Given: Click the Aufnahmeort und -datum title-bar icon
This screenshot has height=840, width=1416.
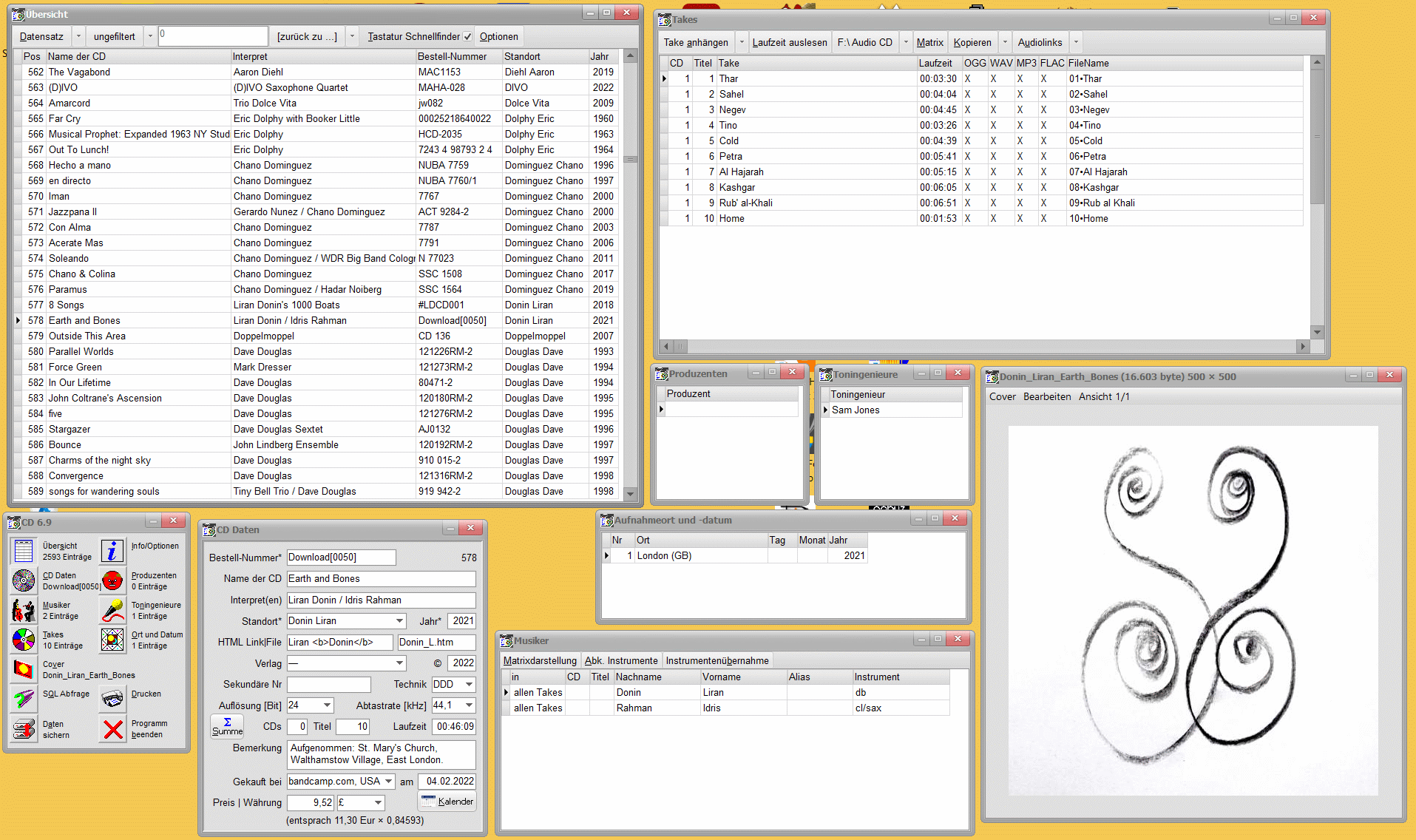Looking at the screenshot, I should [606, 520].
